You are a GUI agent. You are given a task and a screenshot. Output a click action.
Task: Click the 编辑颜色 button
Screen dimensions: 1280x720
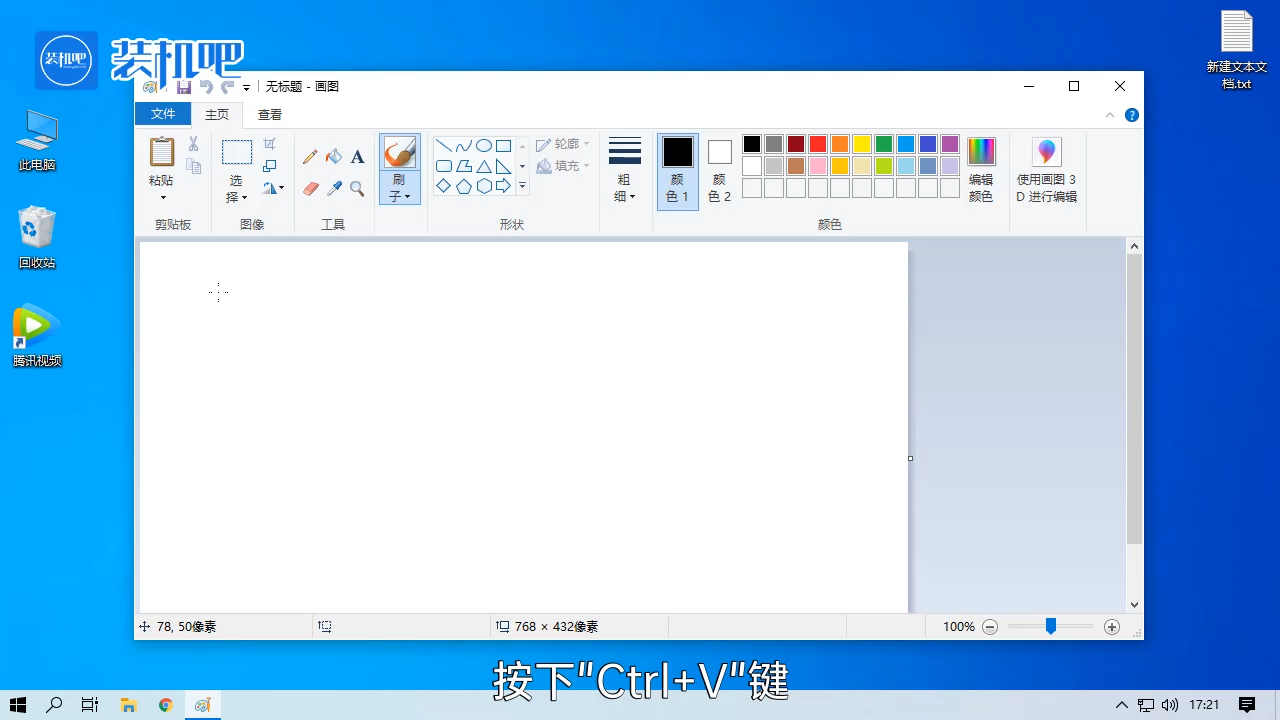pyautogui.click(x=981, y=170)
